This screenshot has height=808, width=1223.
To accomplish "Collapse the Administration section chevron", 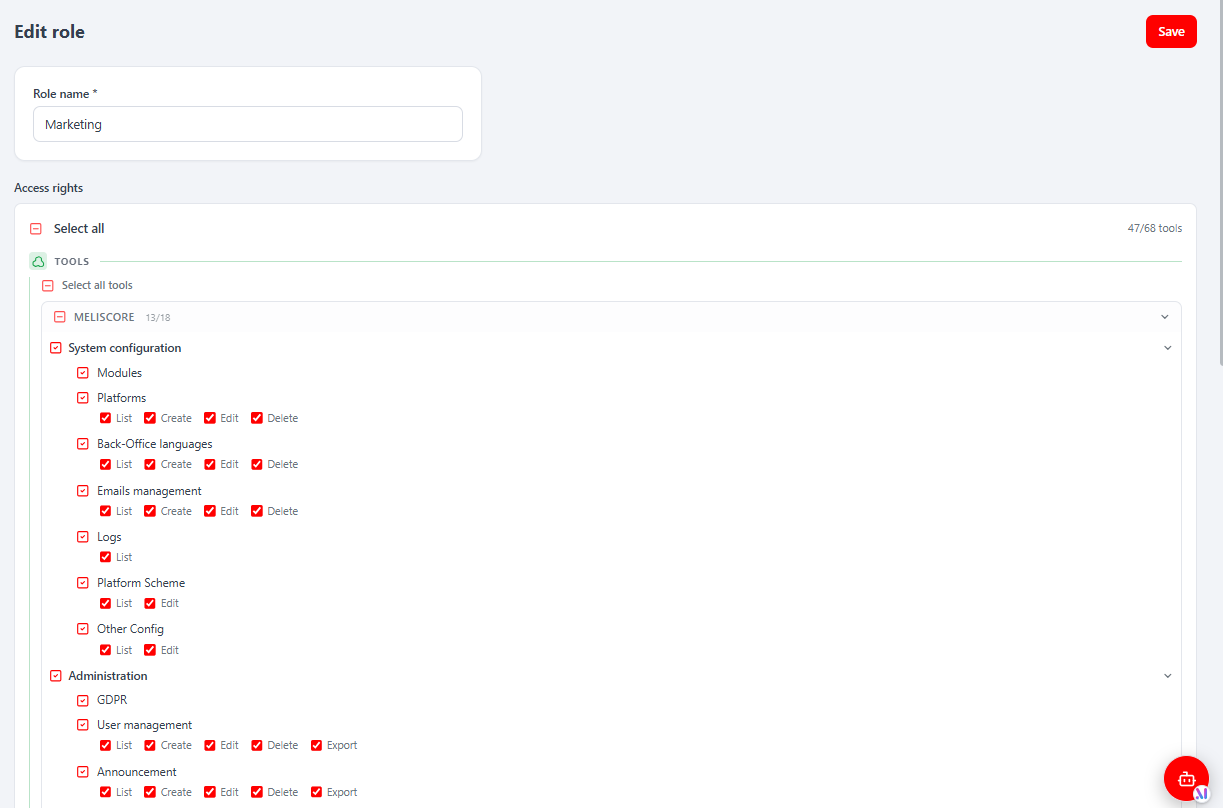I will [1167, 676].
